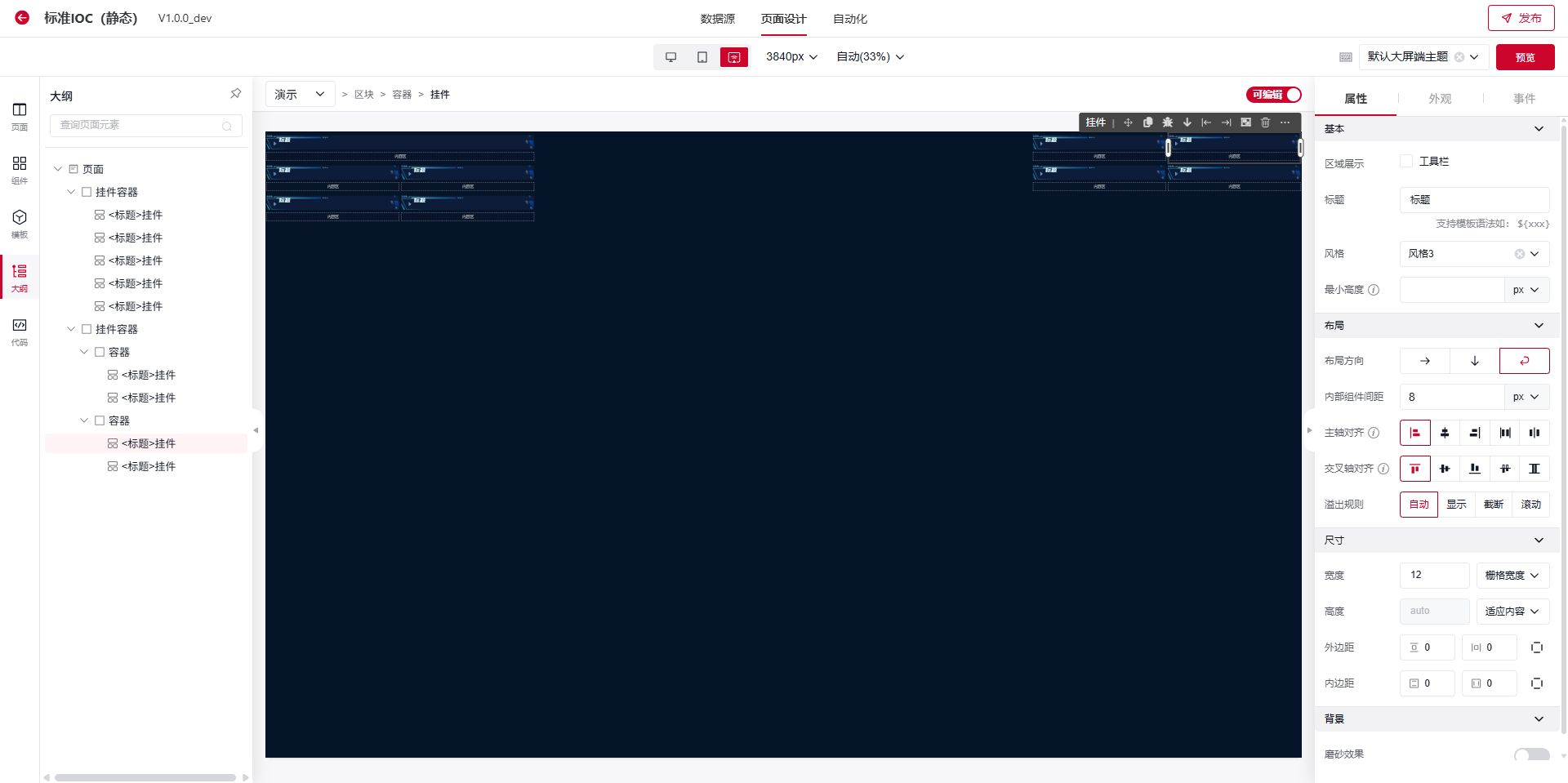Click the trash icon in the widget toolbar

[1265, 122]
